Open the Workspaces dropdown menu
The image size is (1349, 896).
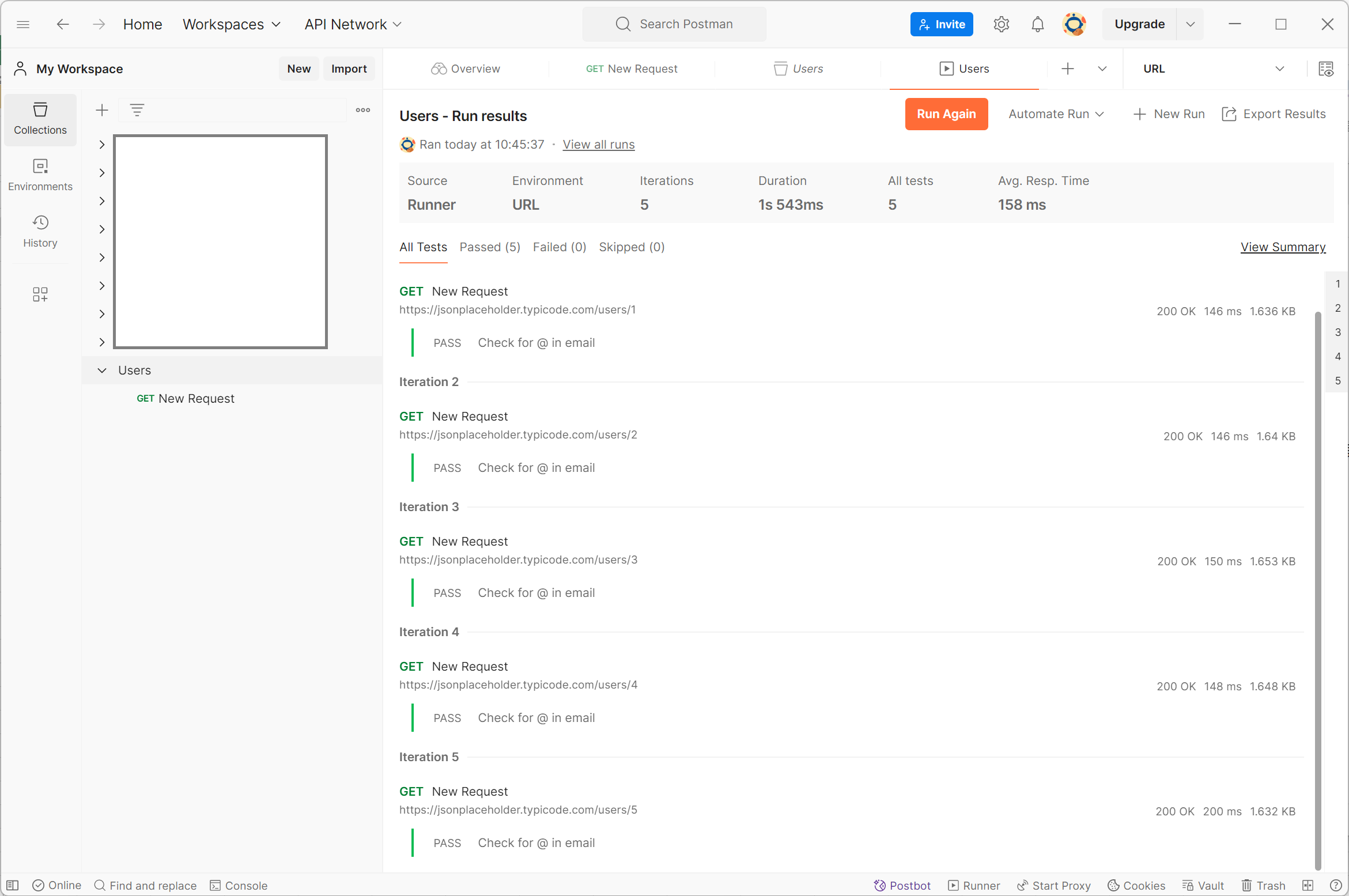point(231,24)
